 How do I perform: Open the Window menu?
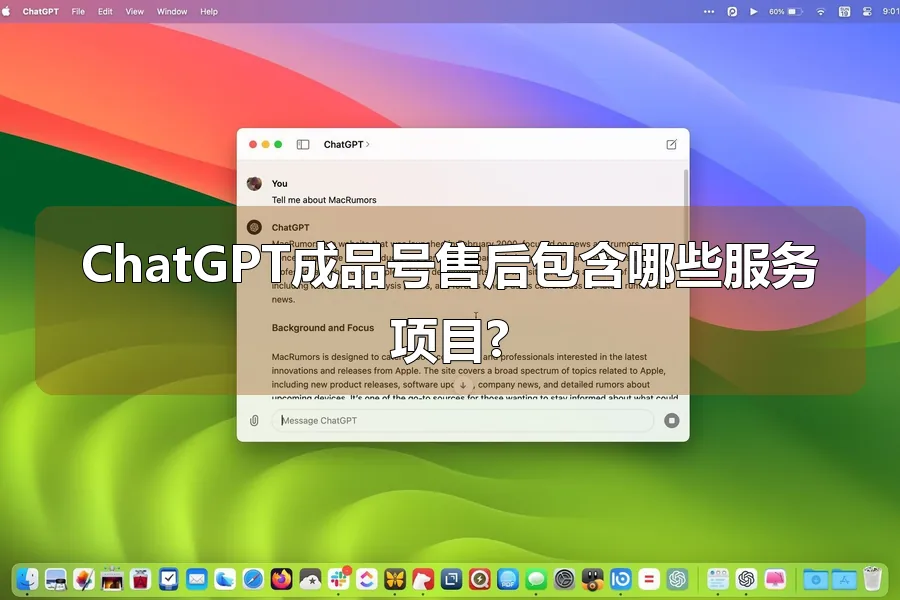(x=172, y=11)
